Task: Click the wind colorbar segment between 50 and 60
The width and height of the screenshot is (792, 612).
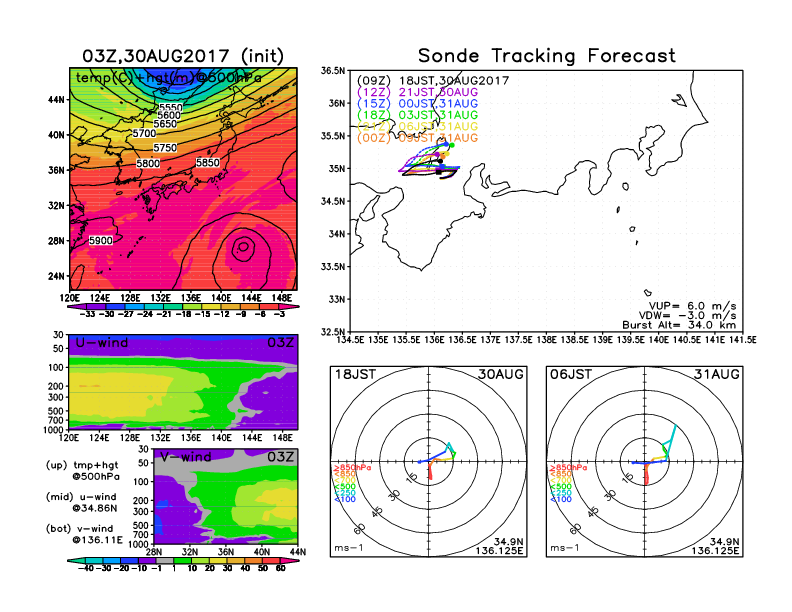Action: (272, 560)
